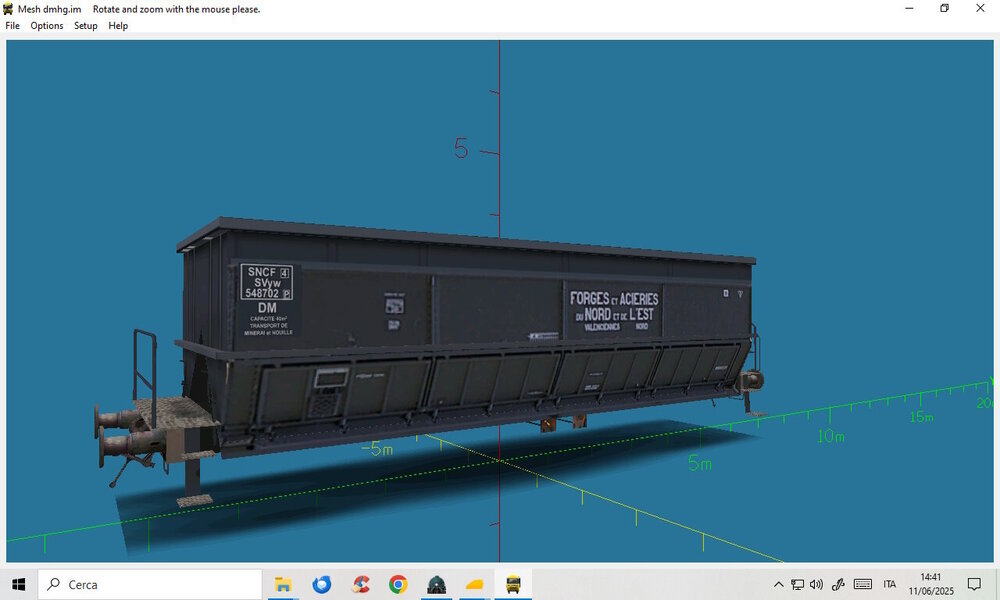The width and height of the screenshot is (1000, 600).
Task: Restore down the Mesh viewer window
Action: pyautogui.click(x=945, y=8)
